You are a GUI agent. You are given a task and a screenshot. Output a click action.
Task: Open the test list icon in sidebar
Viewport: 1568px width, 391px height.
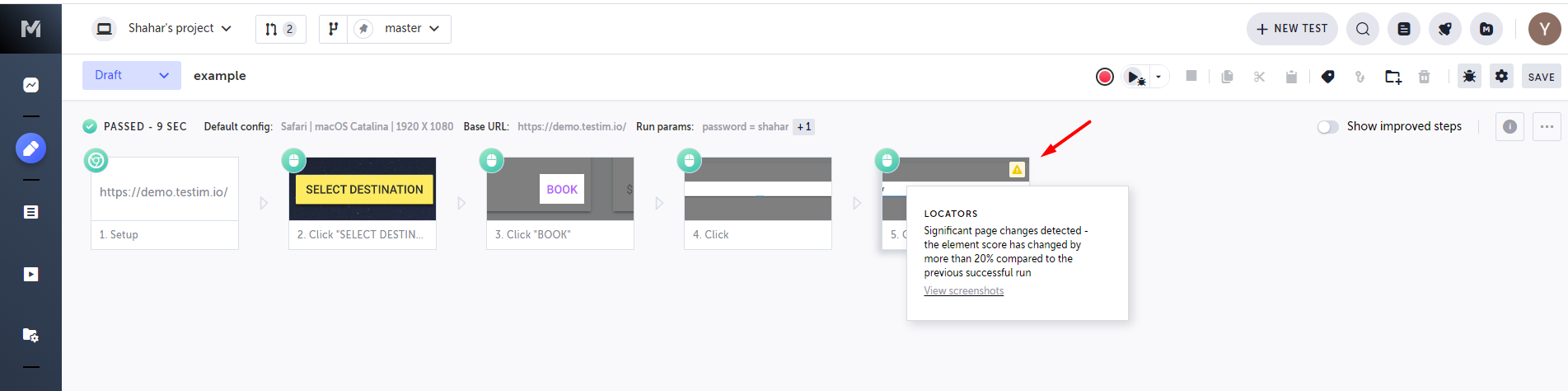coord(30,212)
